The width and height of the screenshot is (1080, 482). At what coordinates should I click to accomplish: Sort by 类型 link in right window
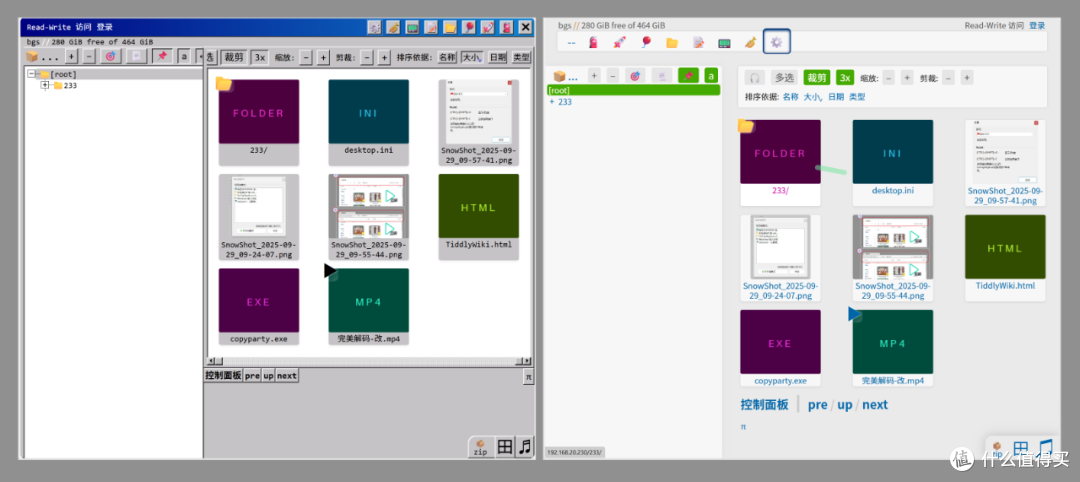(857, 97)
